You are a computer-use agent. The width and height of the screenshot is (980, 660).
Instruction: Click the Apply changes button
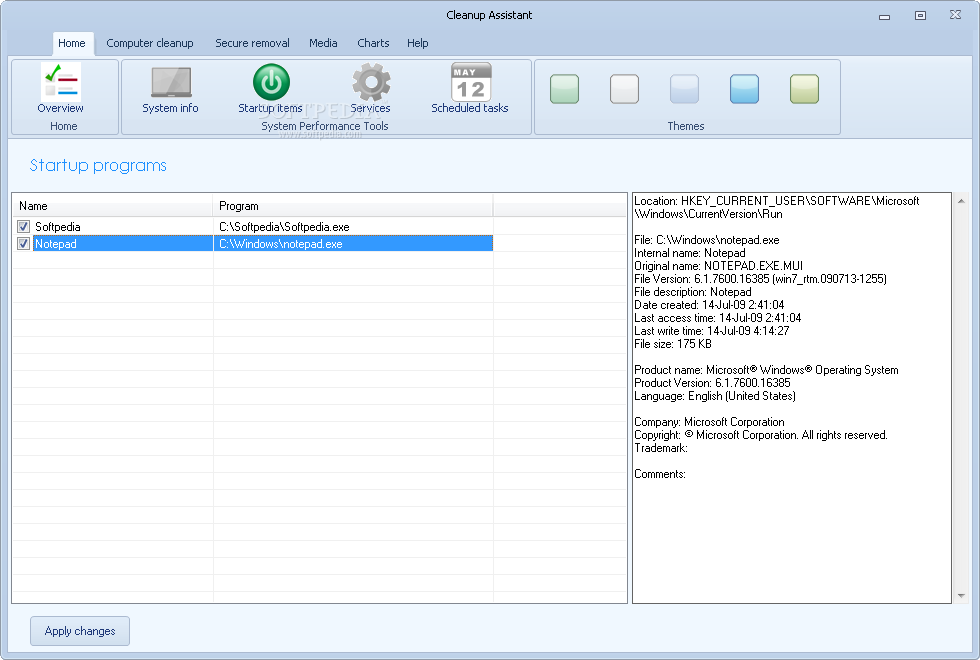80,631
